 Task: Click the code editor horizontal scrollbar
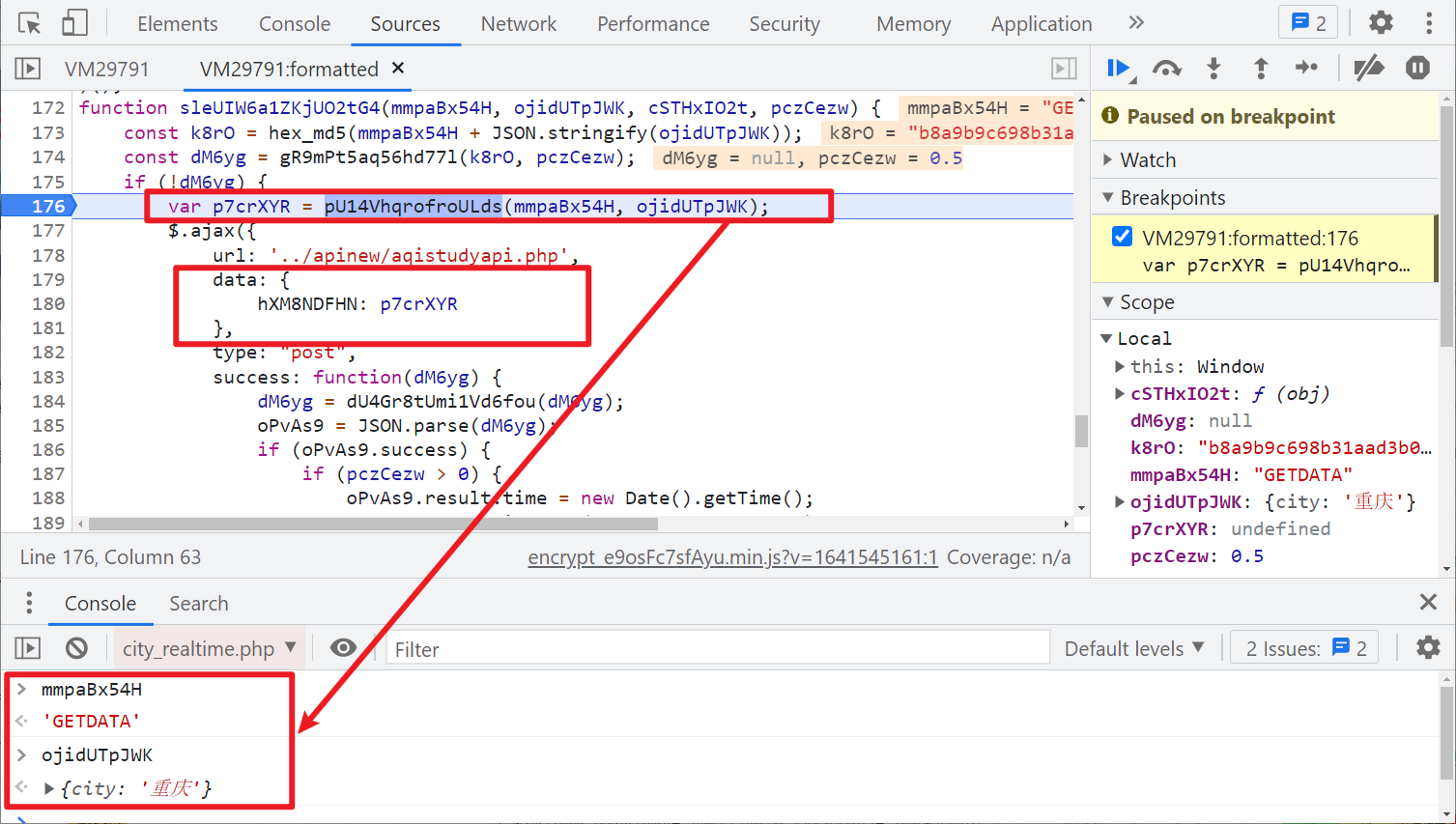coord(373,524)
